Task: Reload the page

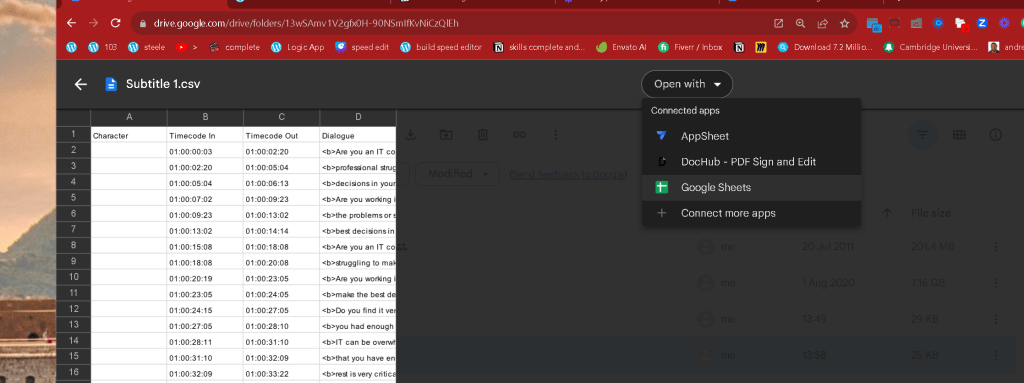Action: click(116, 23)
